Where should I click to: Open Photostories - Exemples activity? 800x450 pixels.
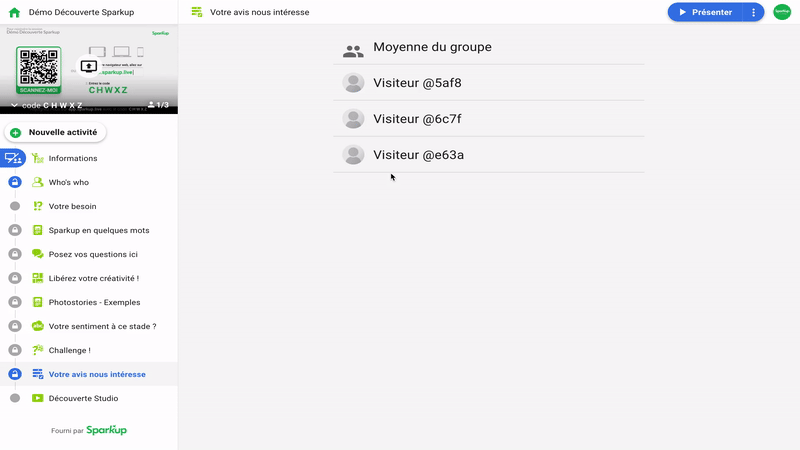click(x=94, y=302)
